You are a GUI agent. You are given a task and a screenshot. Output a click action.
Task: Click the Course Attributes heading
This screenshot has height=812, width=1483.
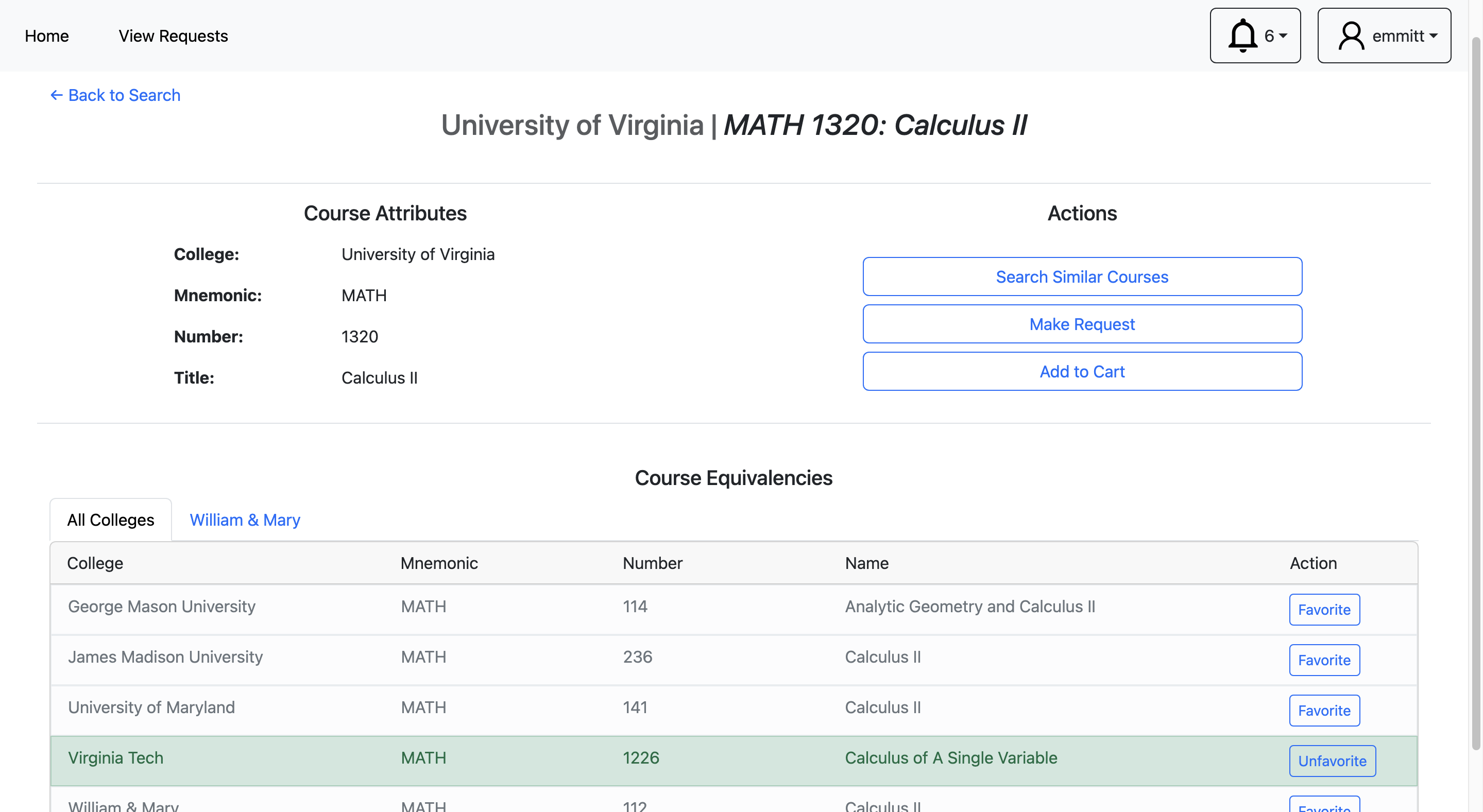coord(385,213)
